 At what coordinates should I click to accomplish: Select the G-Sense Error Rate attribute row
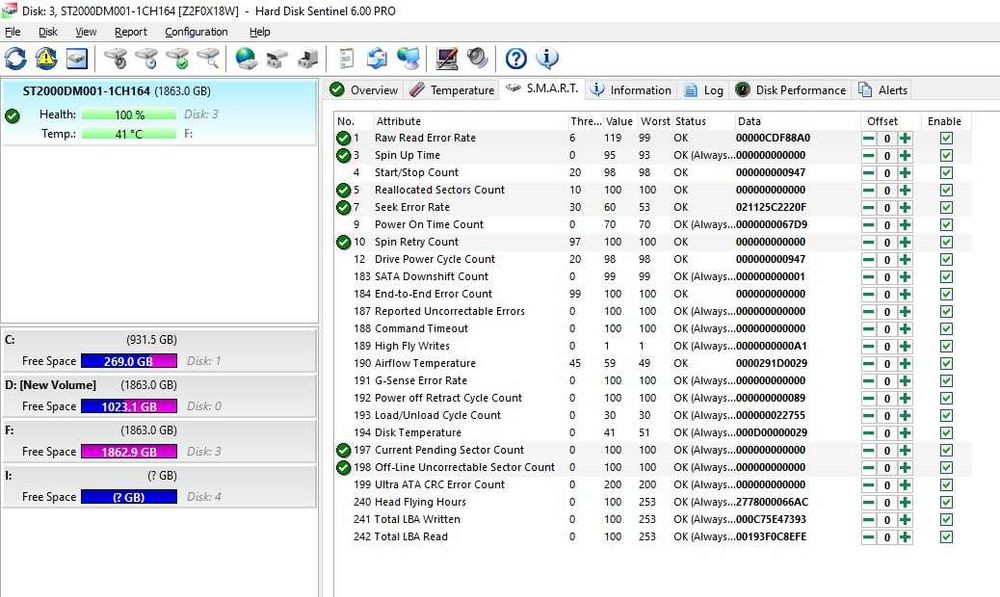(653, 381)
